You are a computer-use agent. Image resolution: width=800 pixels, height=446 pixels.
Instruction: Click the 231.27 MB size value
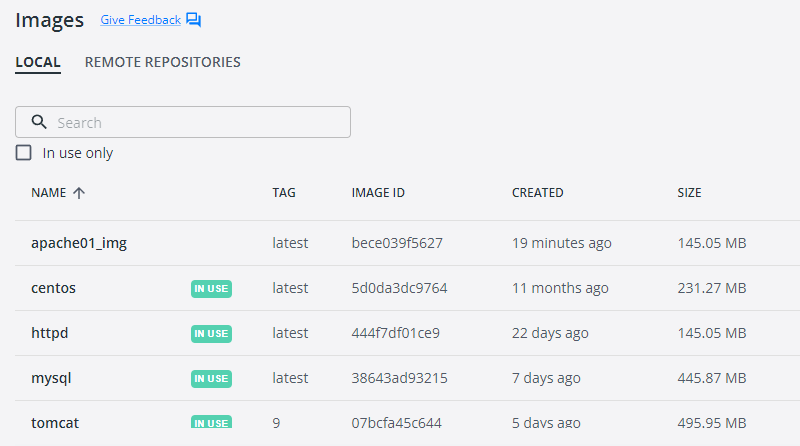[x=712, y=288]
